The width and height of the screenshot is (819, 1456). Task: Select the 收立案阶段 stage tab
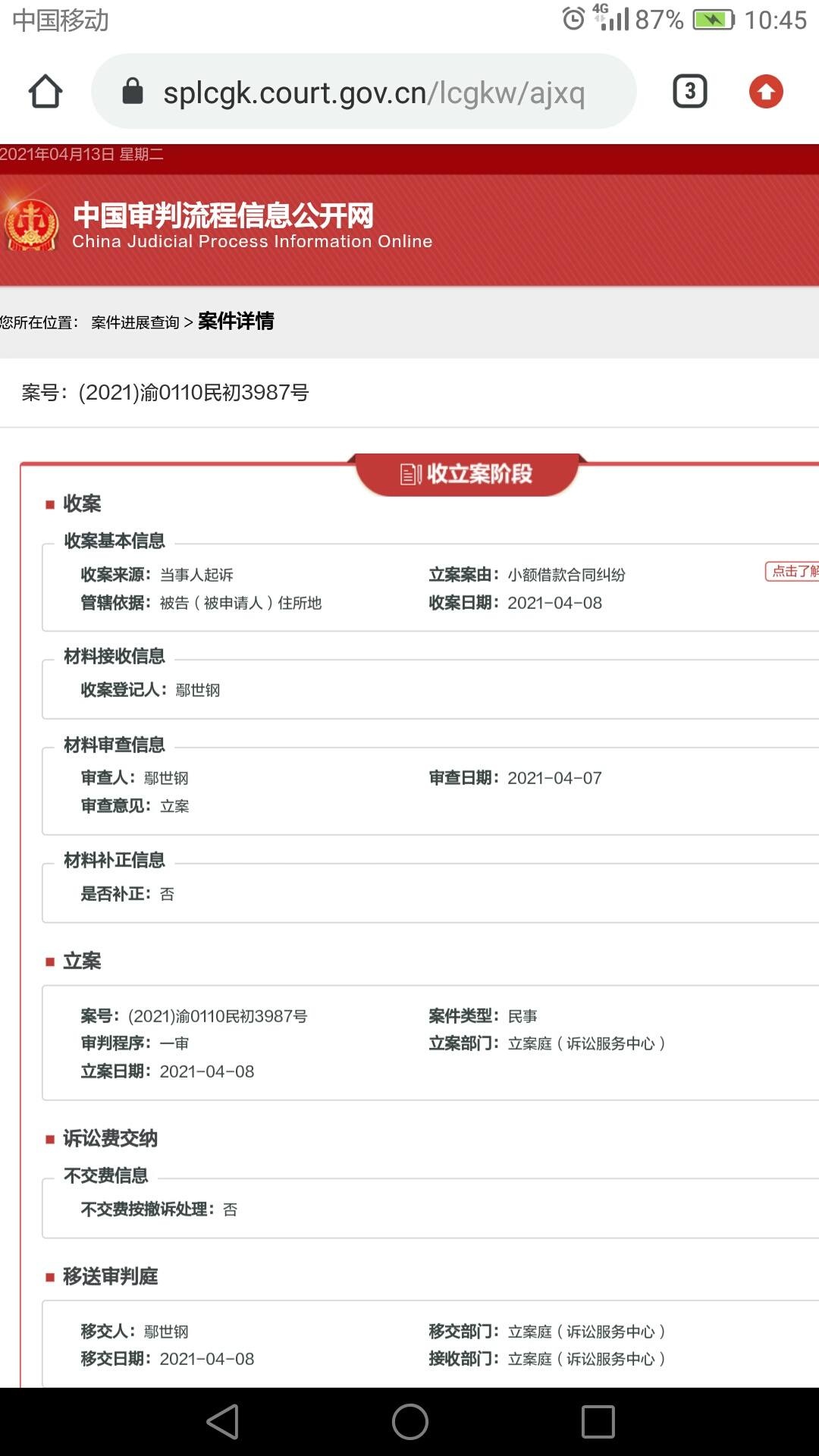click(467, 474)
